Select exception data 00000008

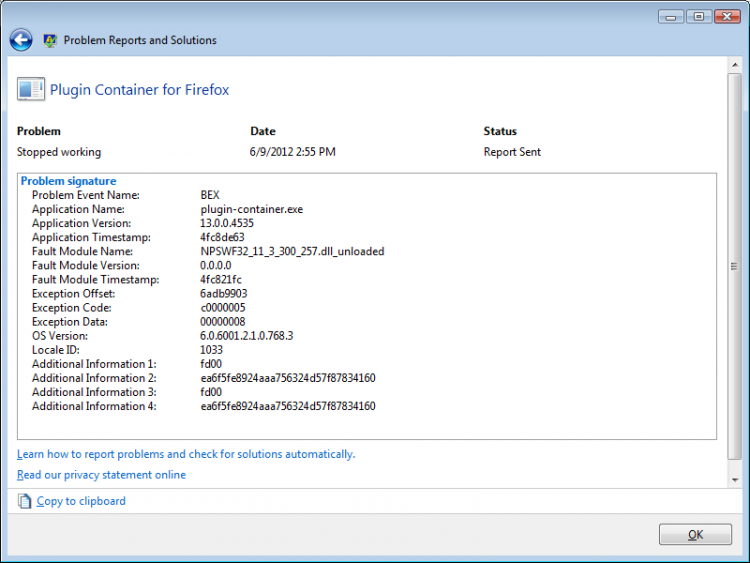tap(223, 321)
